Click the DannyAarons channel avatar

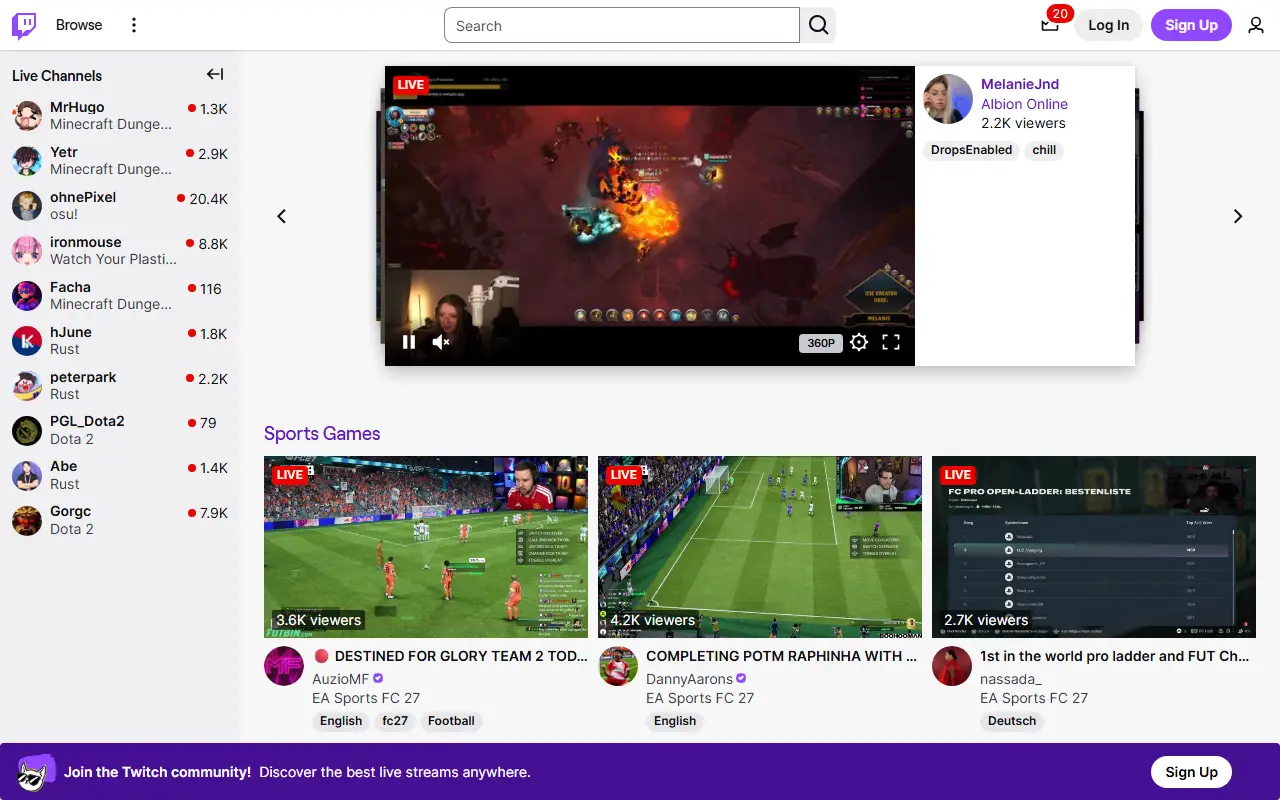point(618,666)
